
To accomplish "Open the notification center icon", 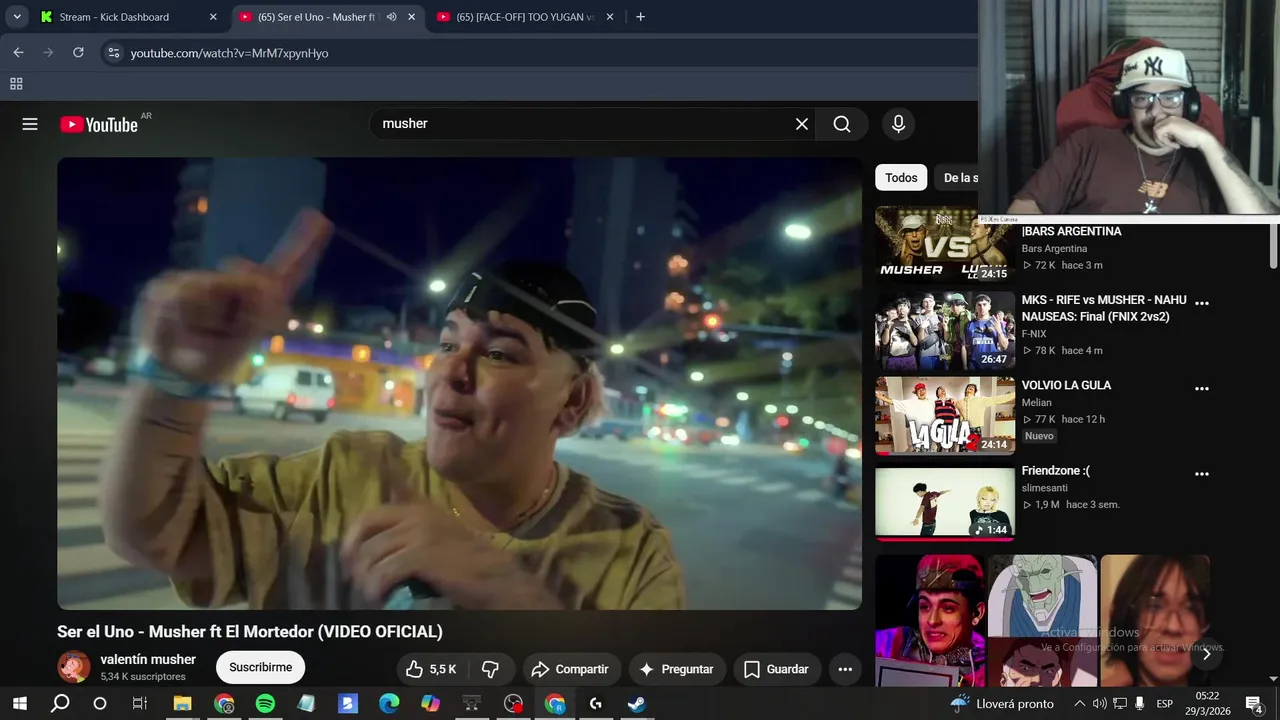I will 1253,703.
